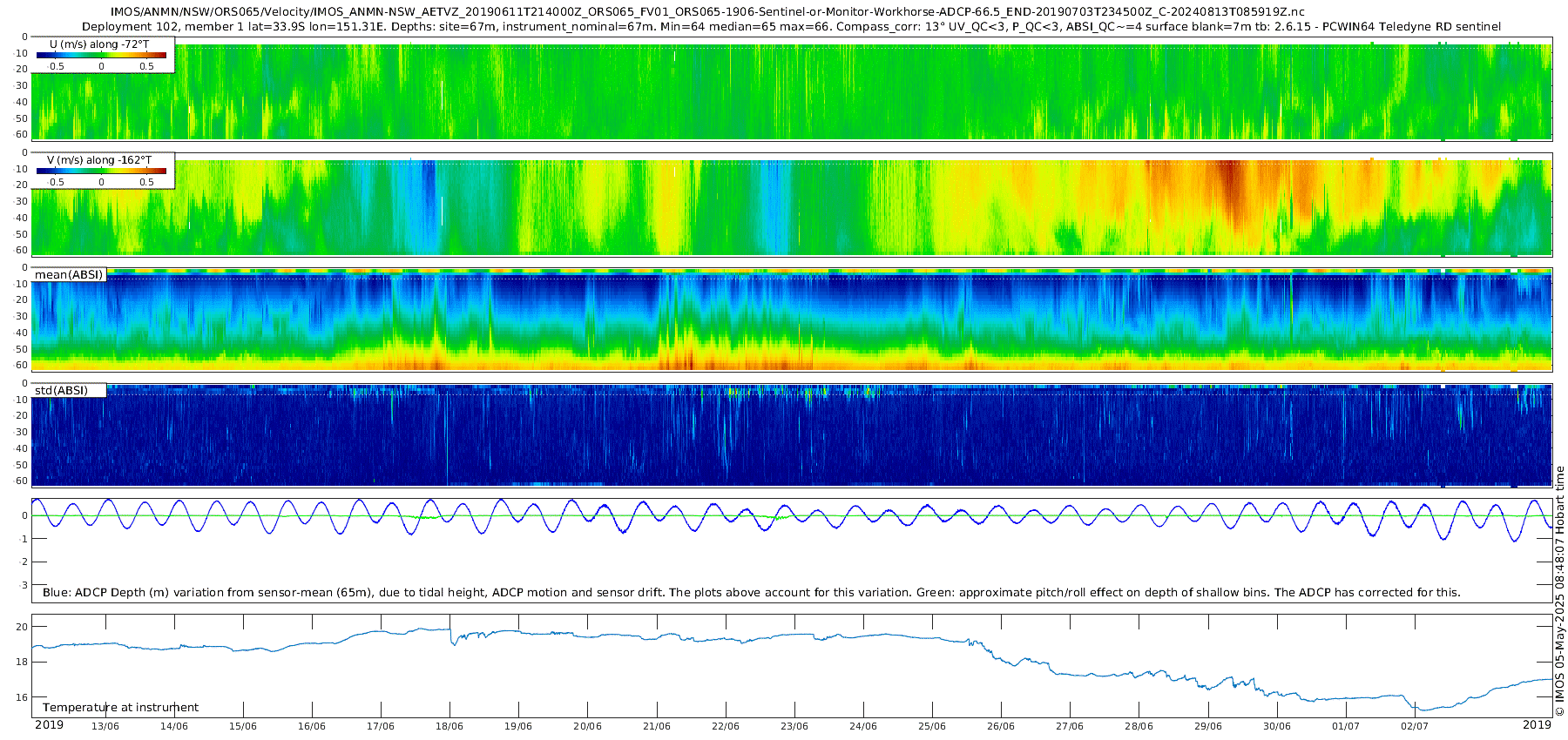
Task: Click the 2019 year label at bottom left
Action: coord(49,725)
